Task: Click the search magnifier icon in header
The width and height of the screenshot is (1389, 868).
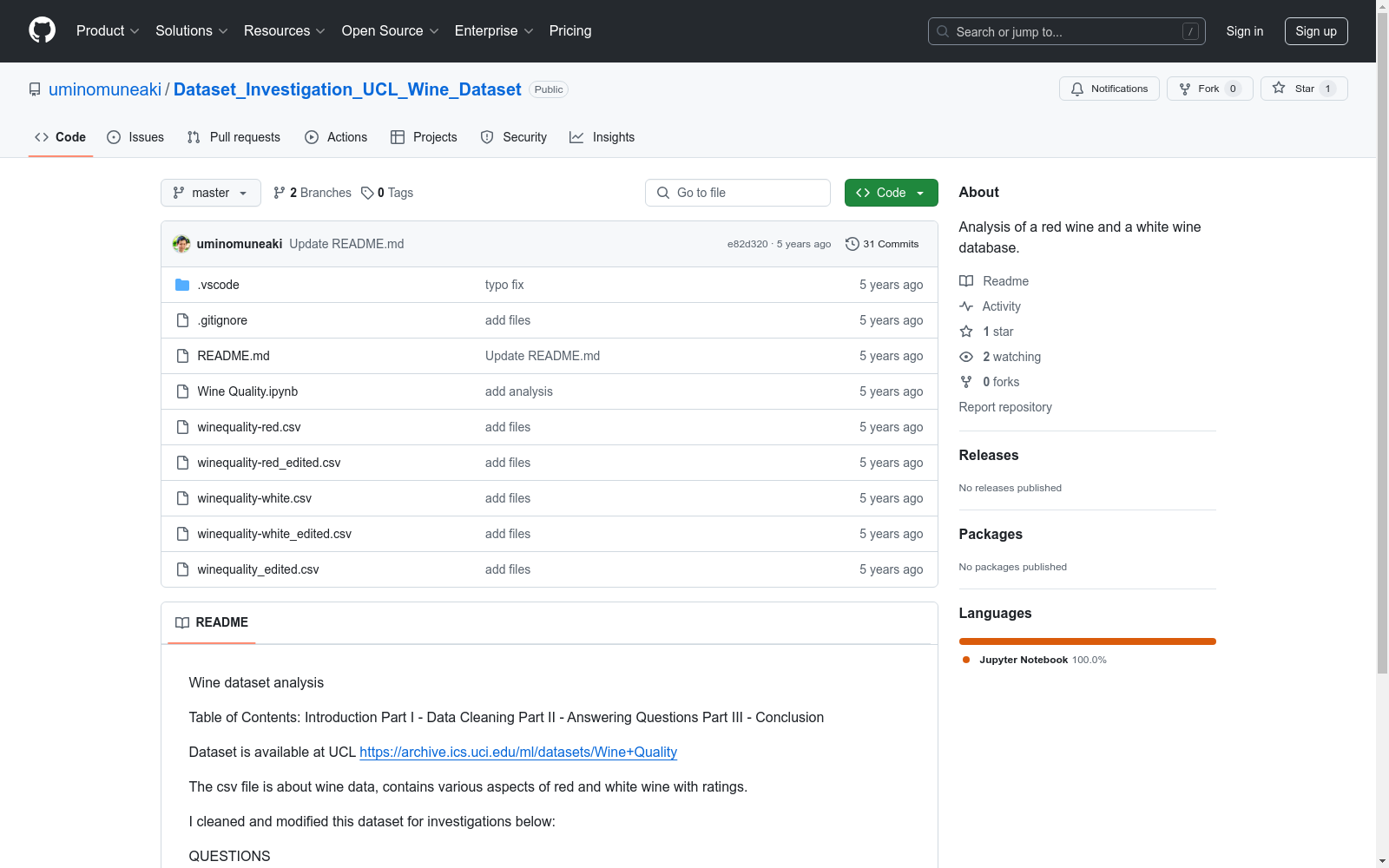Action: coord(943,31)
